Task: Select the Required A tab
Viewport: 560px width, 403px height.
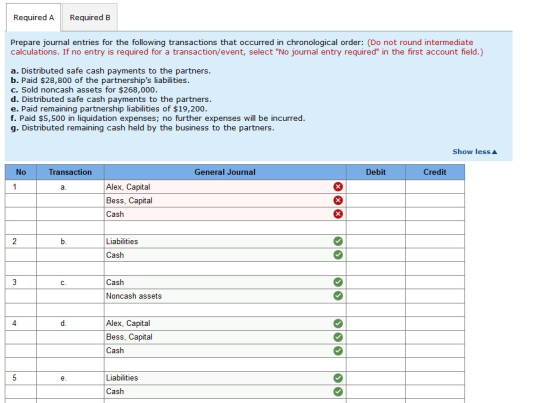Action: coord(34,17)
